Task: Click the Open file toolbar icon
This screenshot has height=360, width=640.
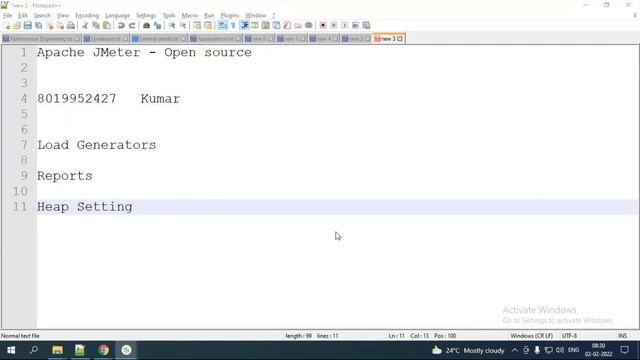Action: coord(17,26)
